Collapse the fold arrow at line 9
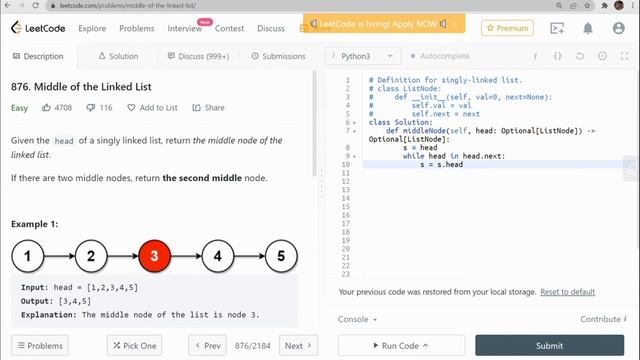640x360 pixels. point(354,156)
